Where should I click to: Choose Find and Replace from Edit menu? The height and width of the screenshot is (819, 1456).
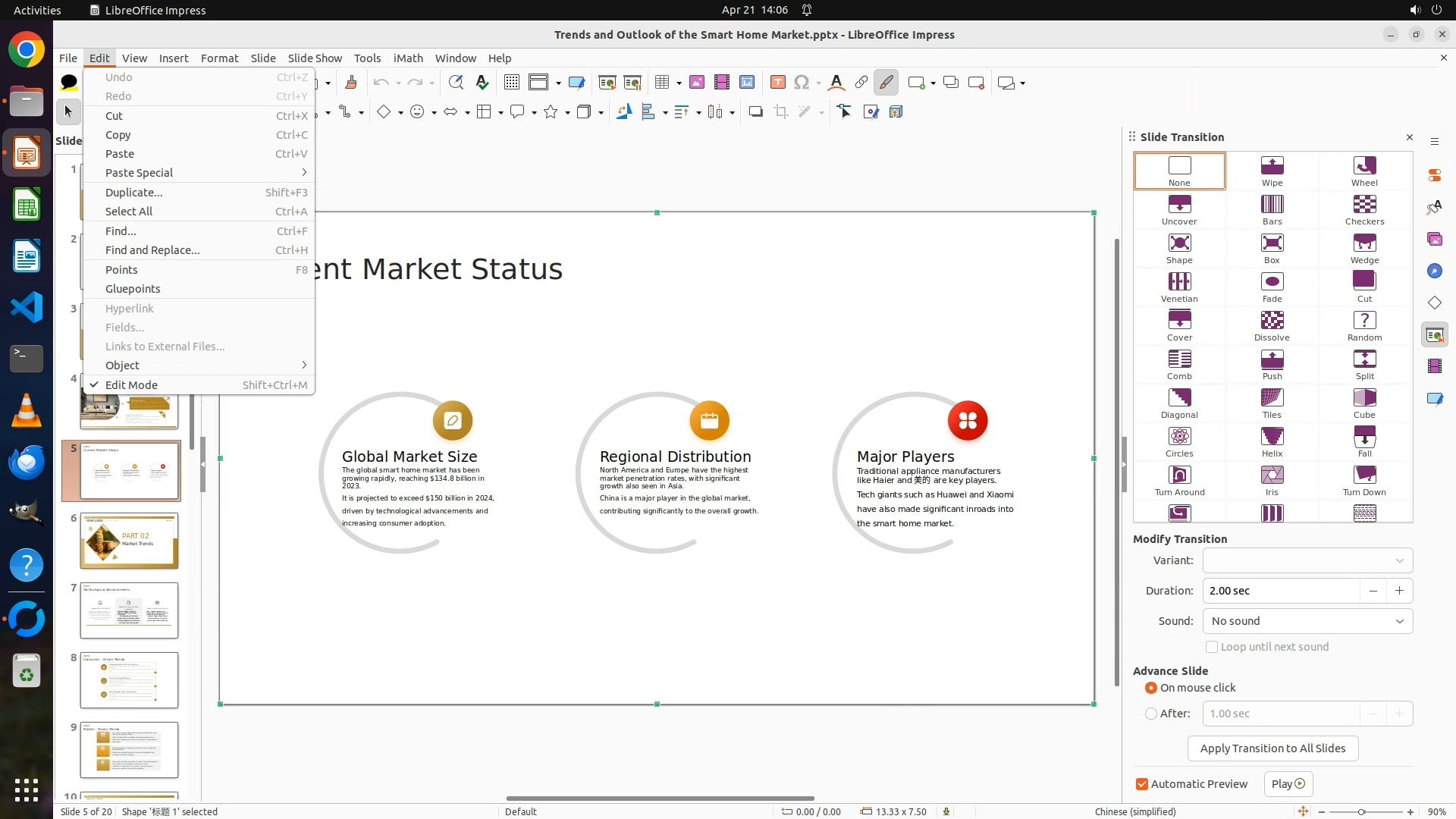[152, 250]
